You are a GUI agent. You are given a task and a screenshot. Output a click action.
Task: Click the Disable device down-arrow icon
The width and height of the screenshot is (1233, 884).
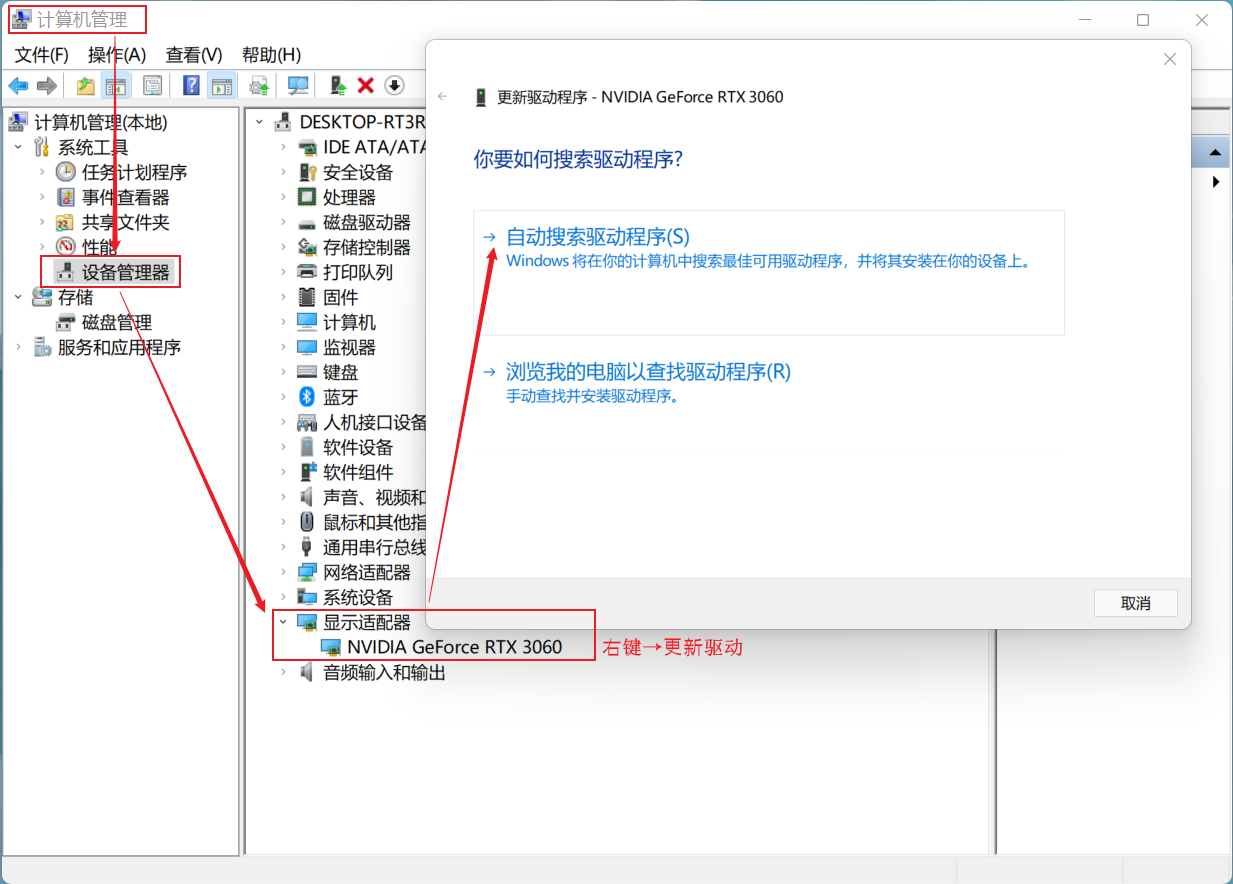[394, 86]
